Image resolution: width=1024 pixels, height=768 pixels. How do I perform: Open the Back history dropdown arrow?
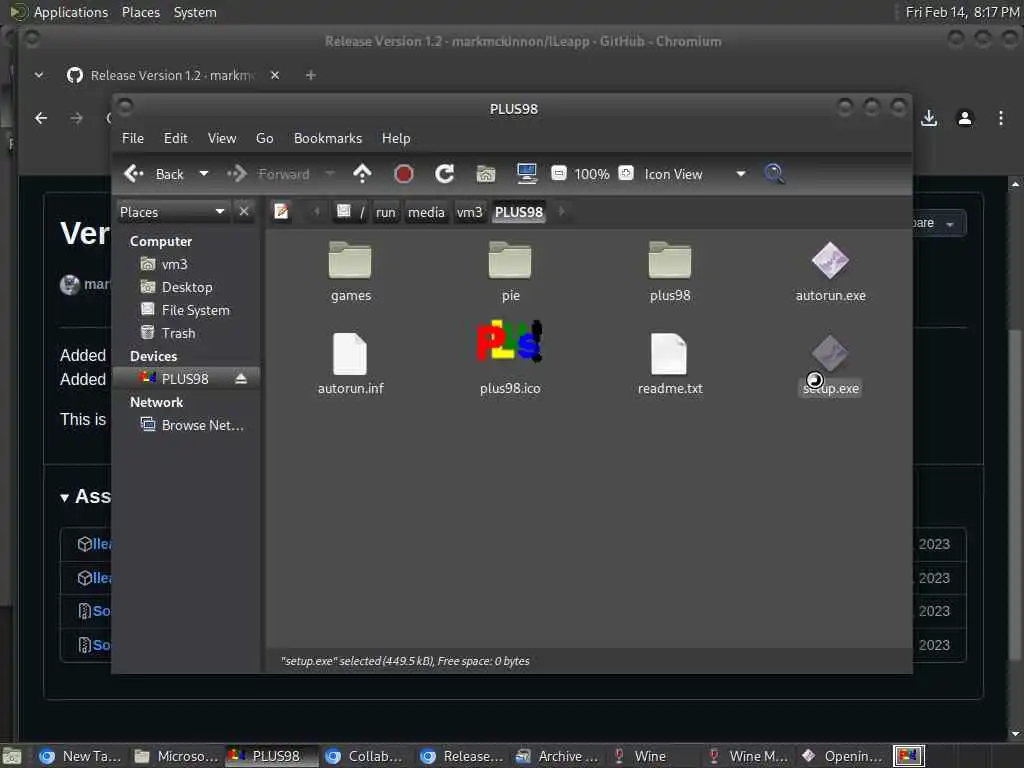pyautogui.click(x=204, y=174)
